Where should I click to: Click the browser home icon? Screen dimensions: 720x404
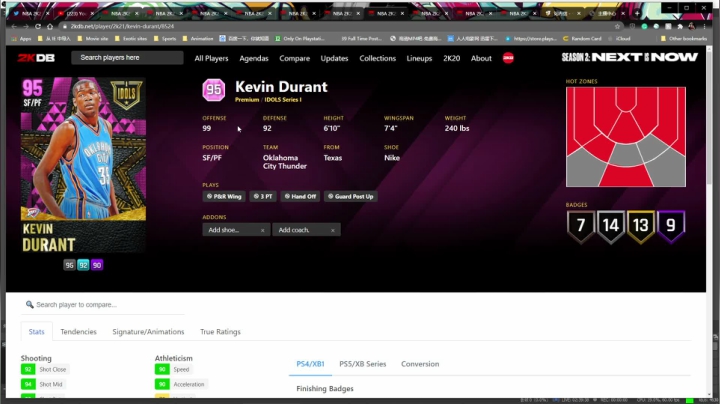pos(50,27)
